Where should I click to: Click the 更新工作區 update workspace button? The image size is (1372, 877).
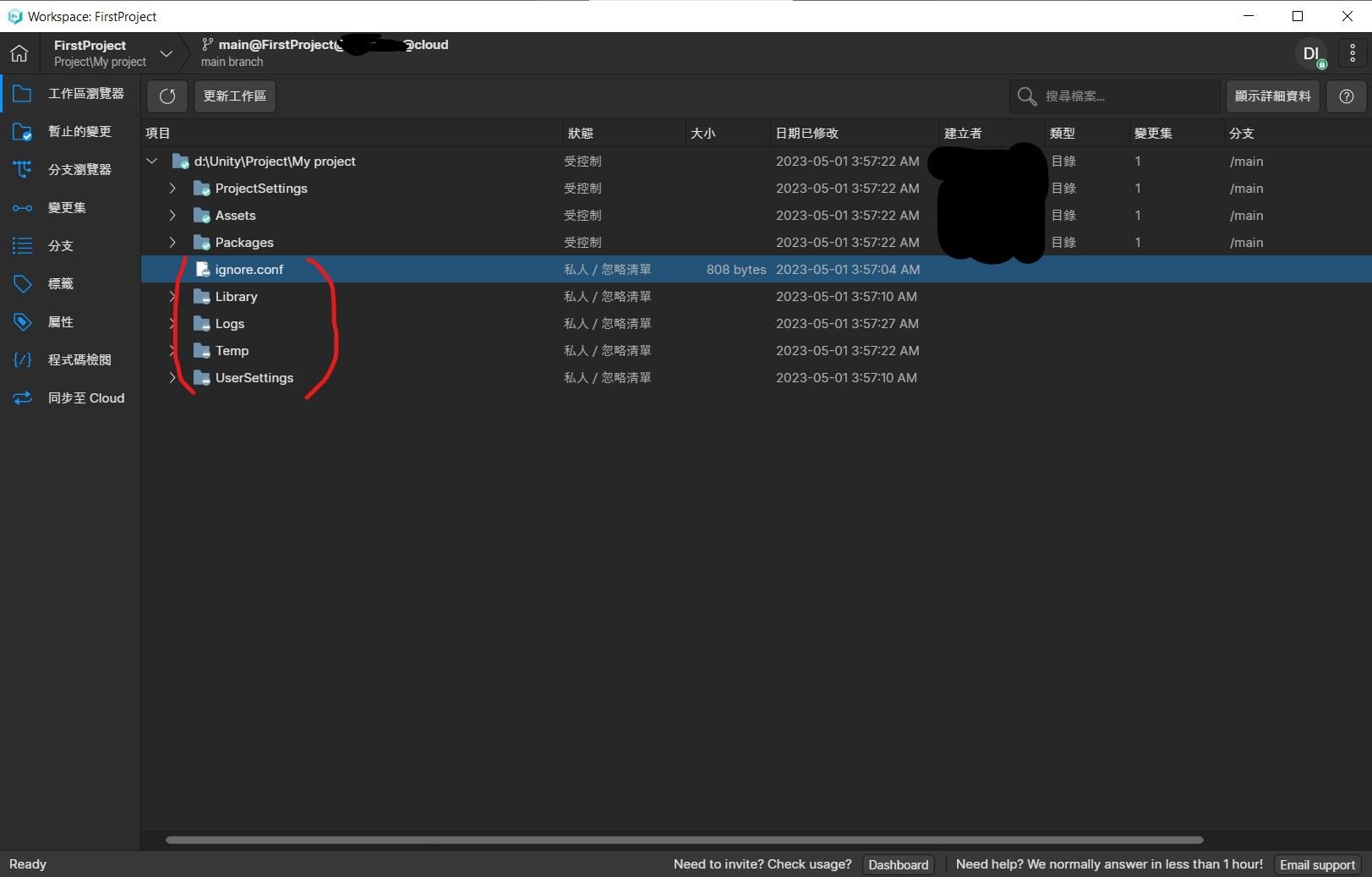[x=234, y=96]
